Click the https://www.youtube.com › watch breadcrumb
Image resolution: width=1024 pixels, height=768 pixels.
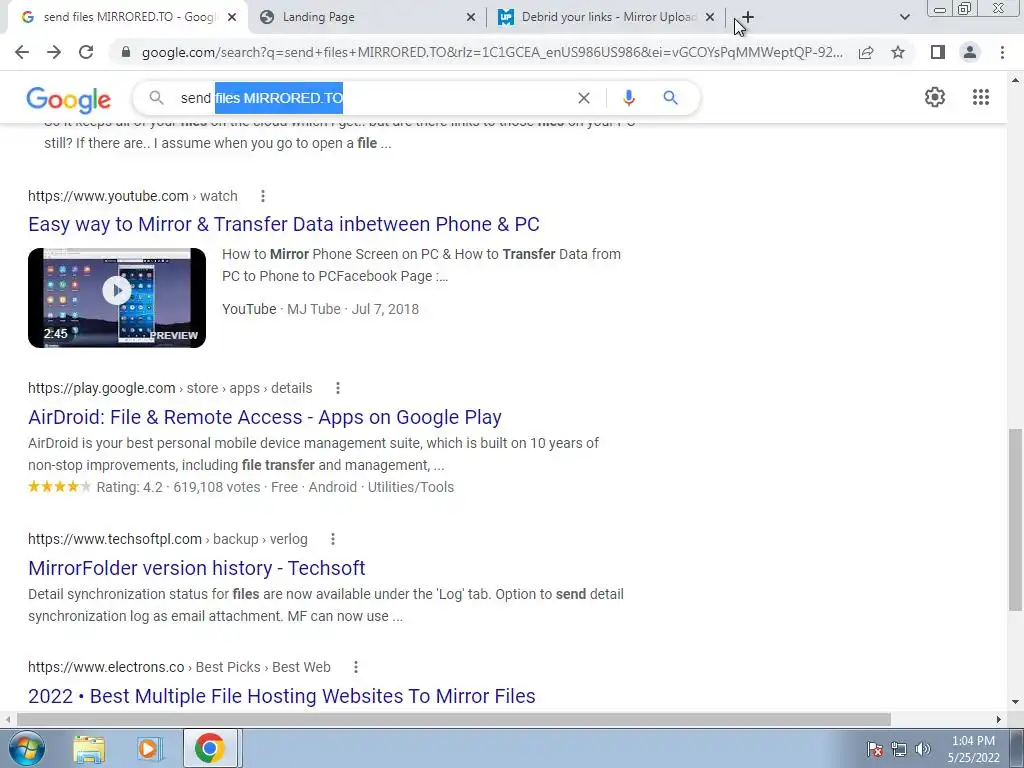click(x=133, y=196)
